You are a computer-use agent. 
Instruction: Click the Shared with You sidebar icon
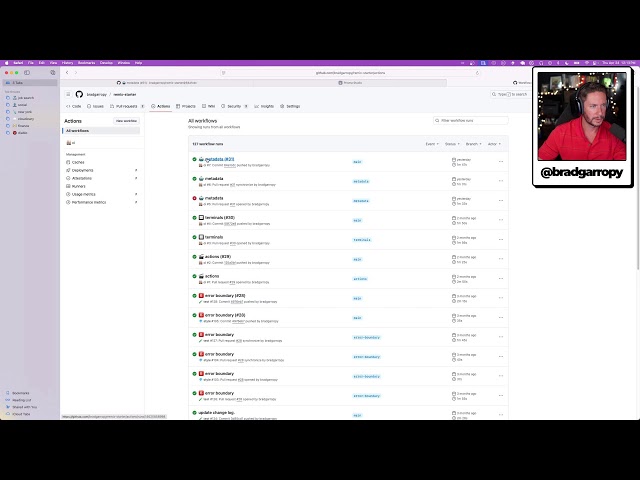[8, 407]
